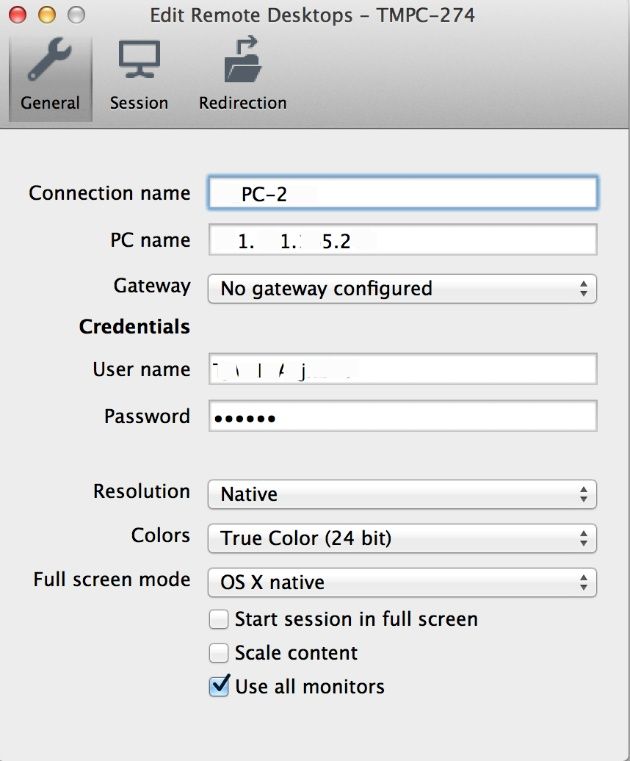Click the Resolution dropdown stepper arrows
630x761 pixels.
[x=584, y=495]
